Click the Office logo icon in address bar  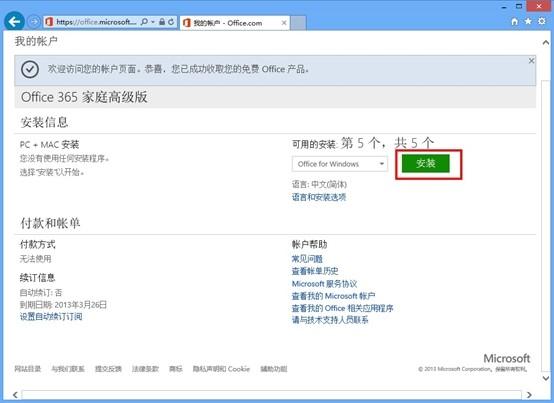[x=49, y=22]
